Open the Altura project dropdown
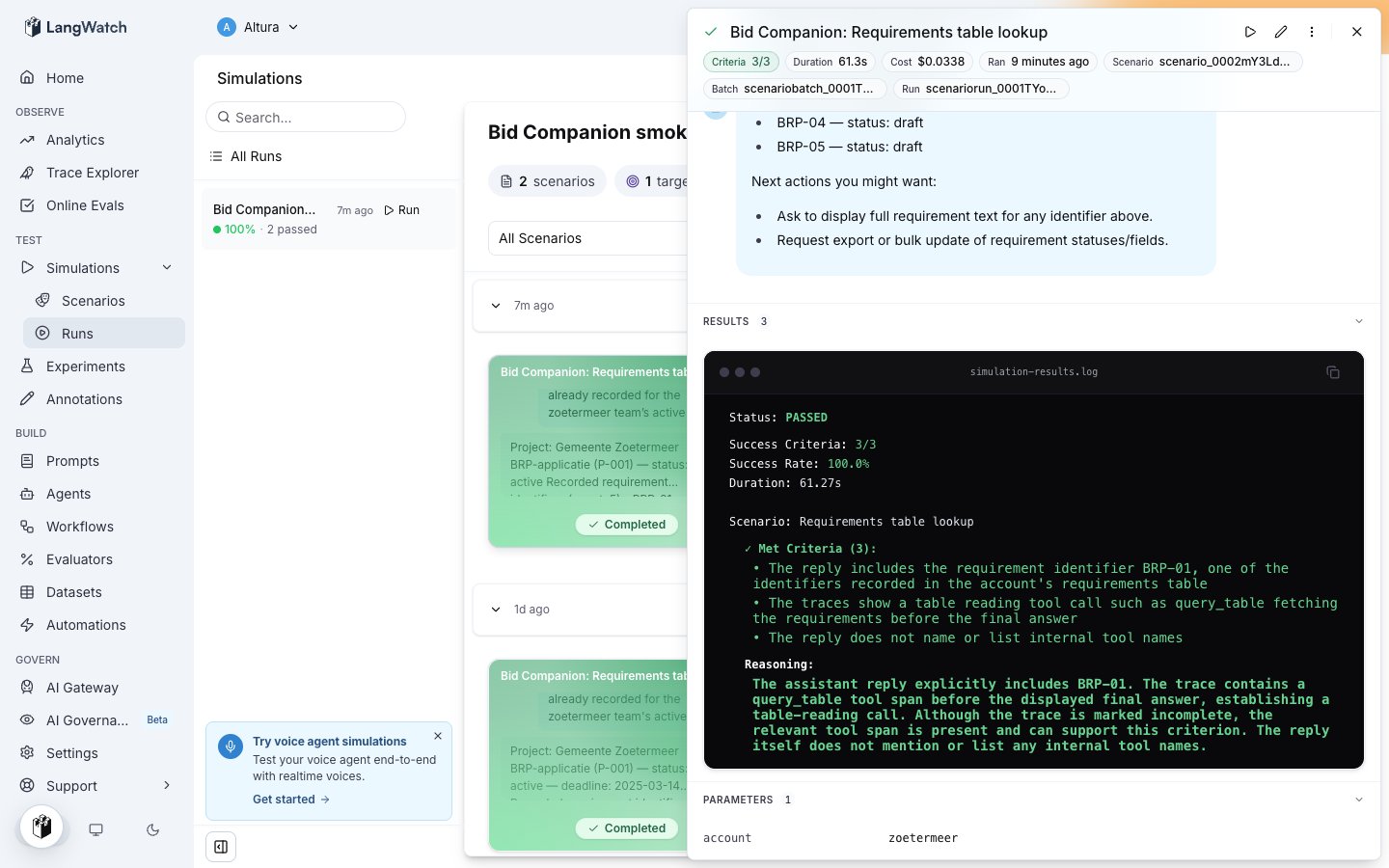 [x=259, y=27]
